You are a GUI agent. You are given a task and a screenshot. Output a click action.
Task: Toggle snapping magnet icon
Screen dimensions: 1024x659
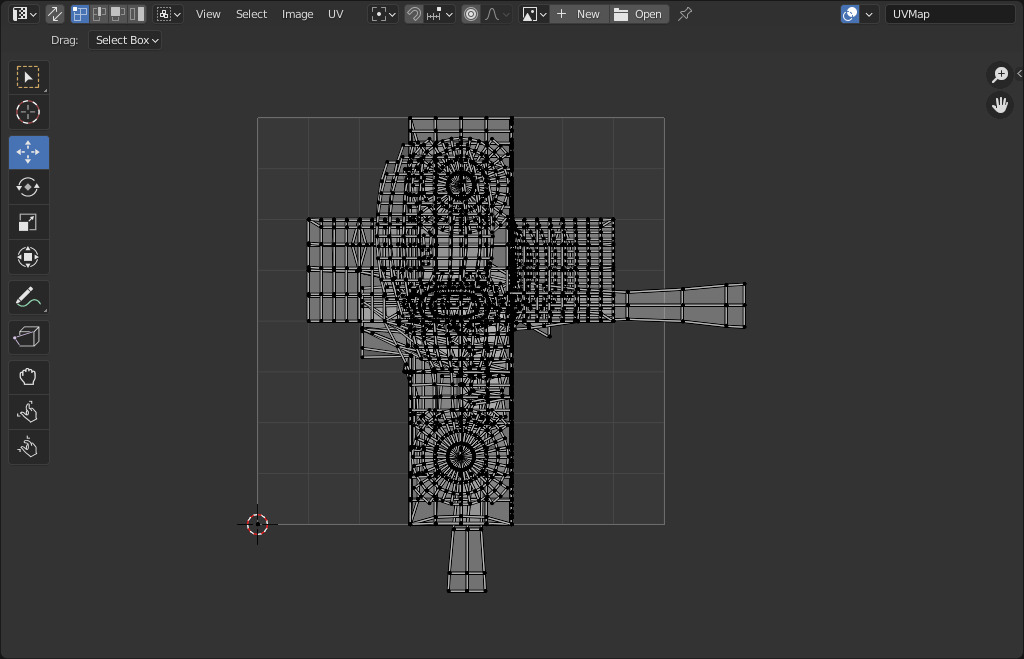[x=413, y=14]
